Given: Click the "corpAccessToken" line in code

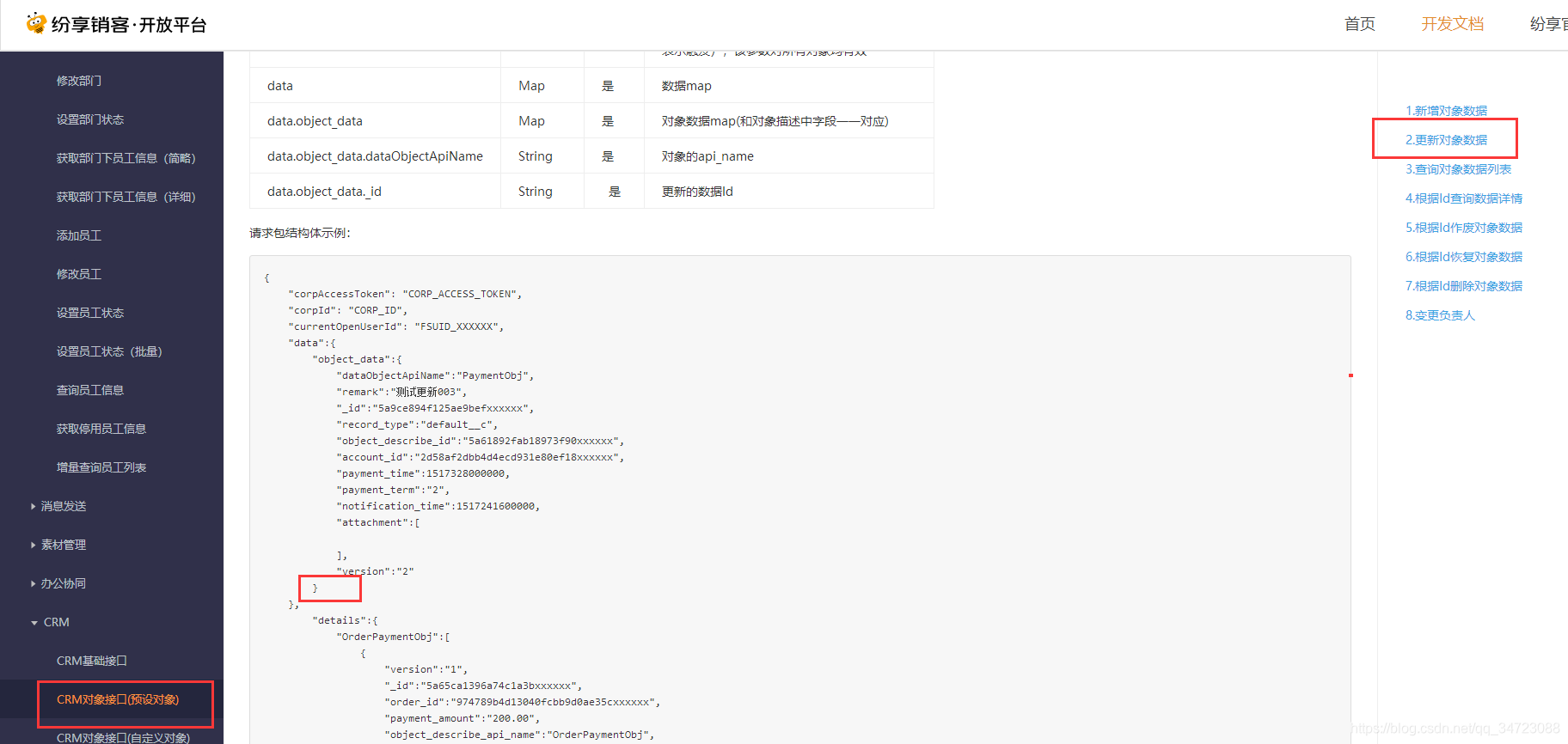Looking at the screenshot, I should [x=405, y=294].
